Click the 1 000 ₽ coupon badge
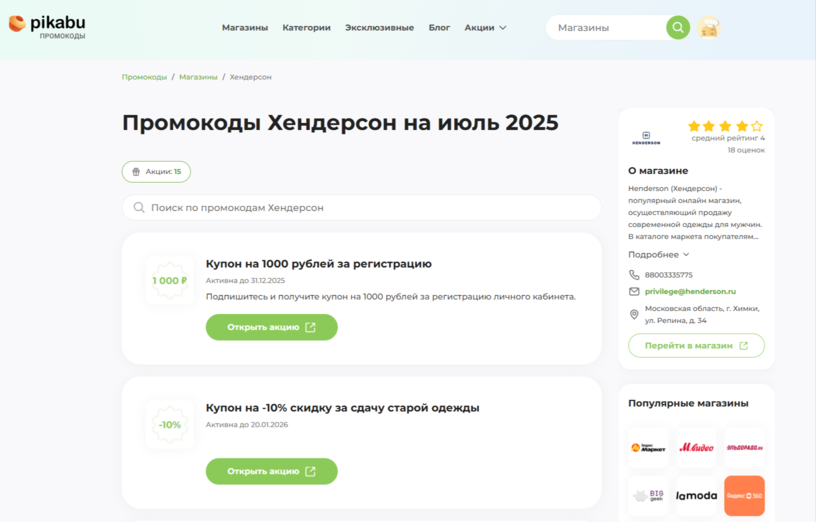 click(x=170, y=281)
